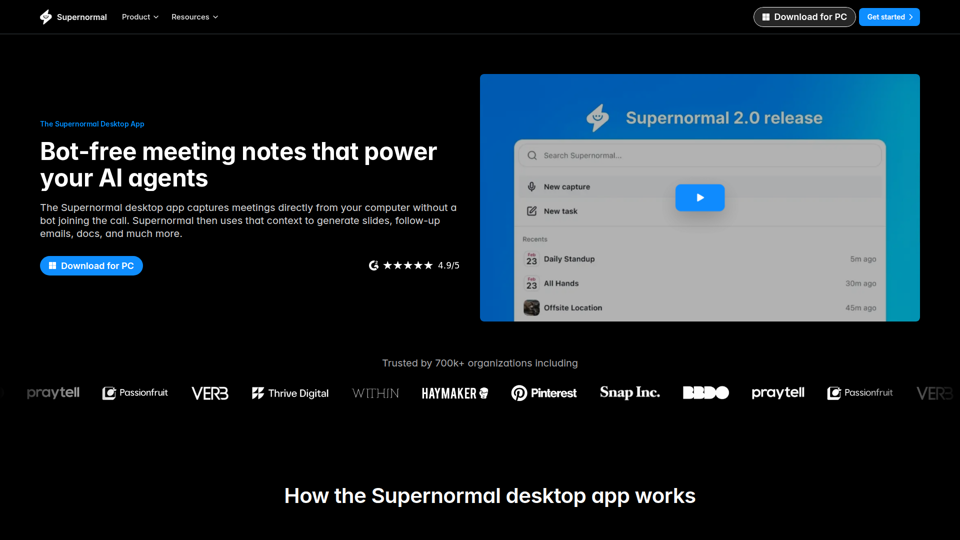
Task: Click the G2 rating logo icon
Action: 373,265
